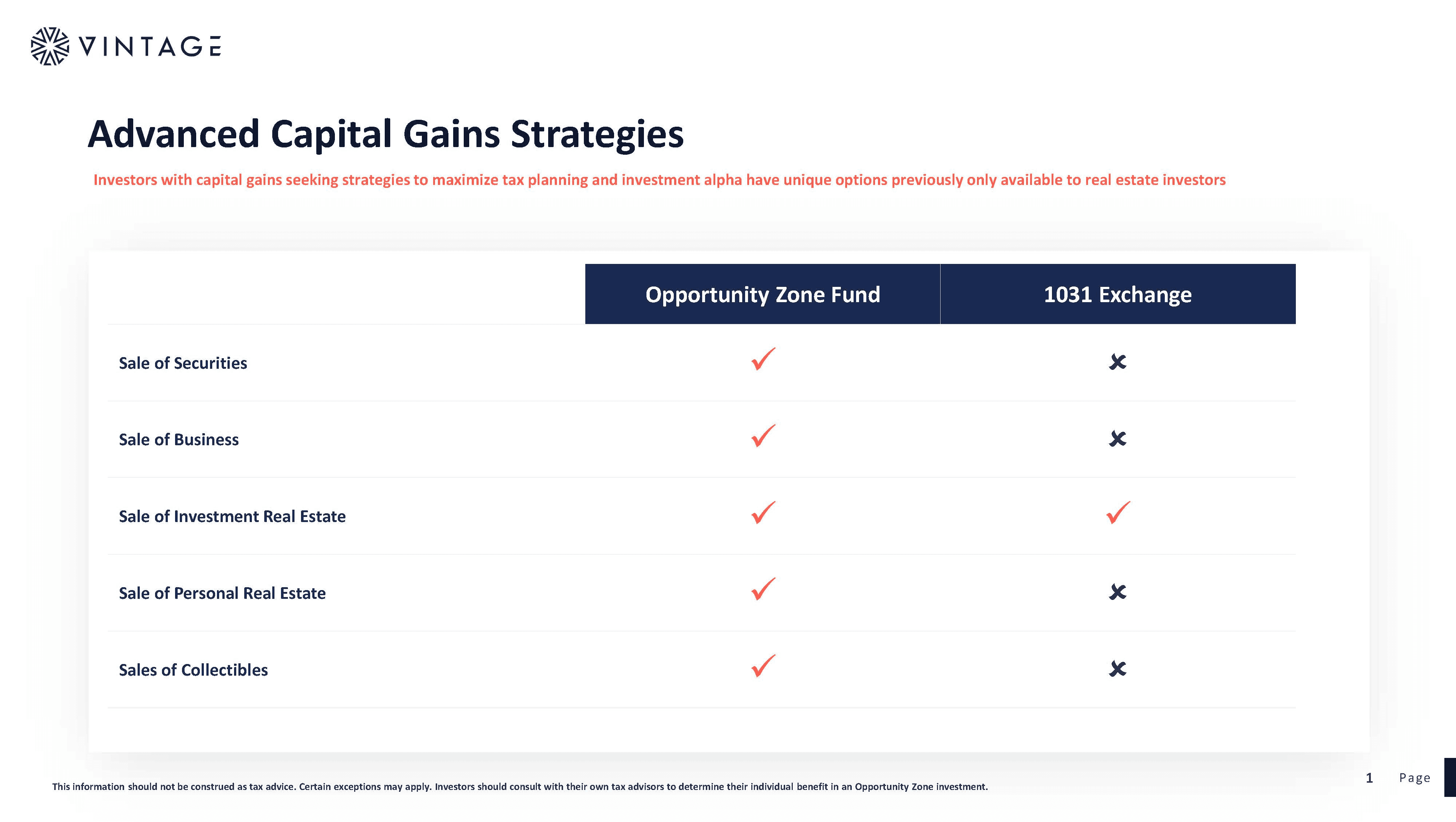Viewport: 1456px width, 822px height.
Task: Click the Sales of Collectibles row label
Action: tap(193, 670)
